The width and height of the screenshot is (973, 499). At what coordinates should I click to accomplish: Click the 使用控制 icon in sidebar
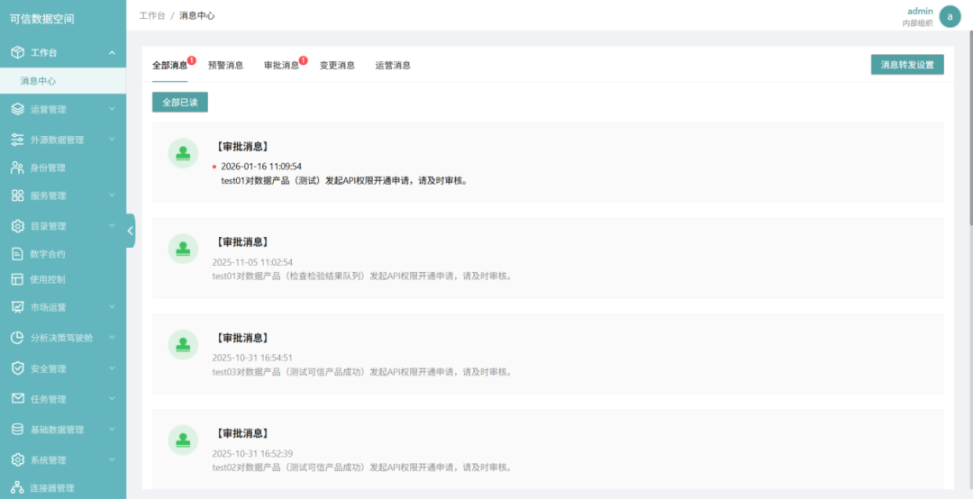[17, 279]
